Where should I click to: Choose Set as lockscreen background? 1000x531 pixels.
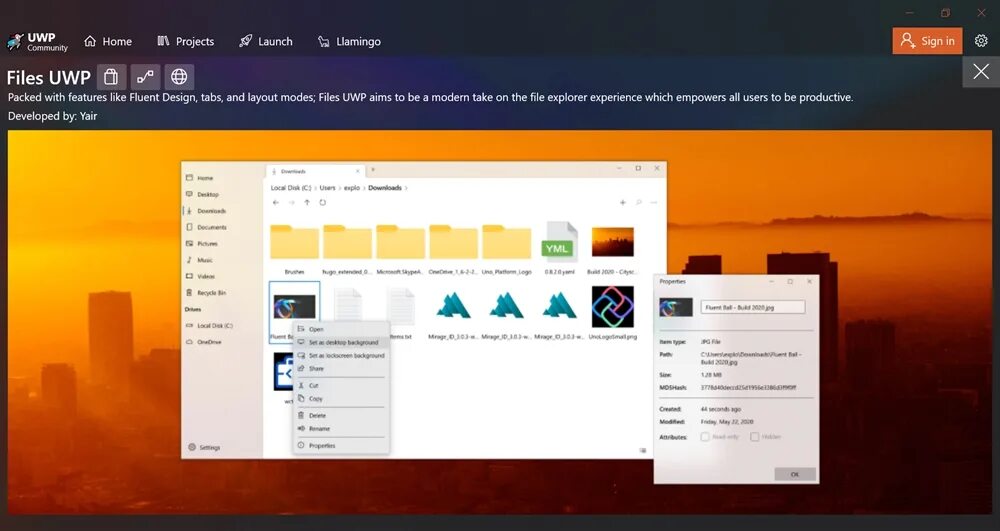click(341, 356)
